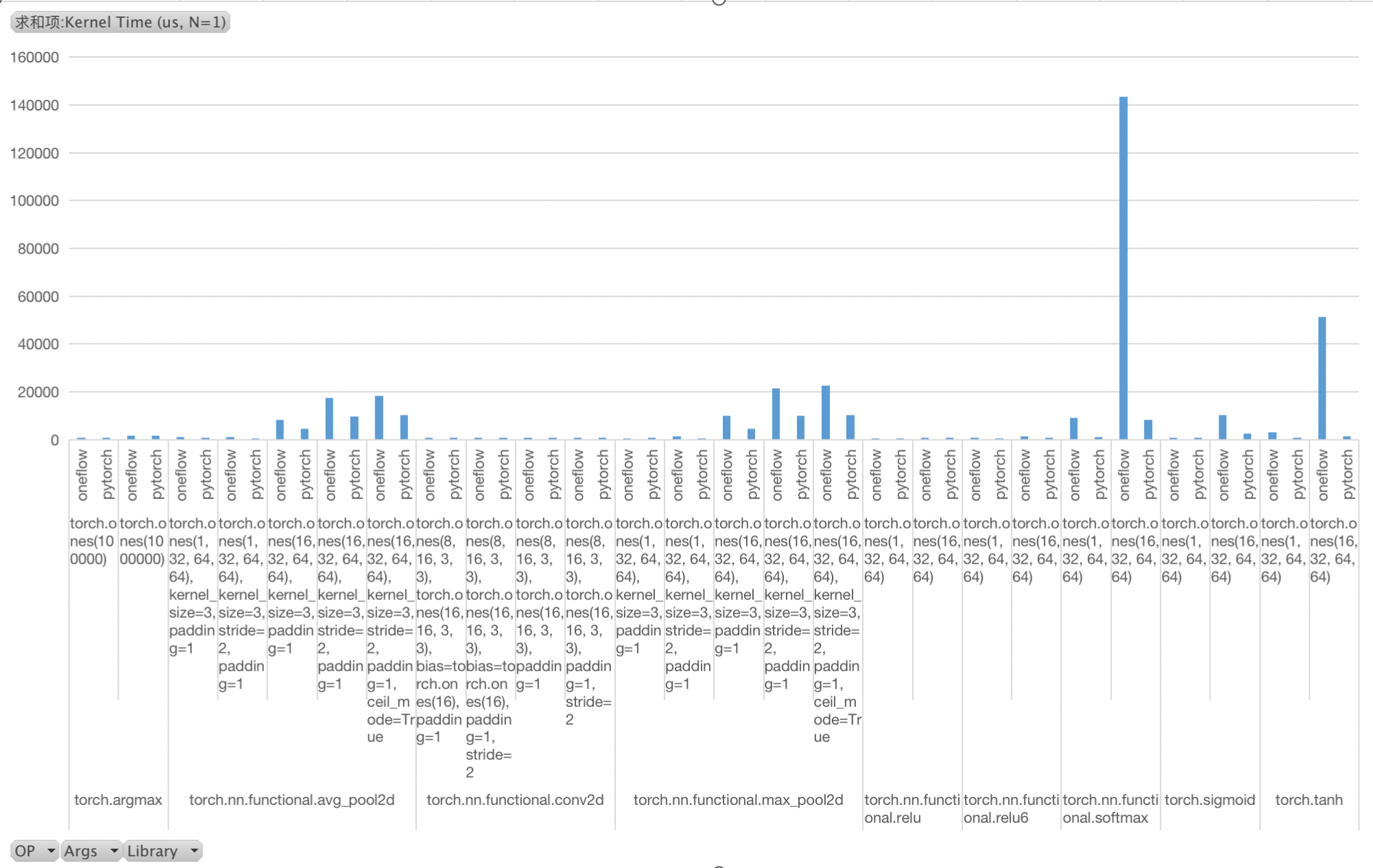Click the pytorch label under torch.argmax
Screen dimensions: 1373x868
[107, 473]
